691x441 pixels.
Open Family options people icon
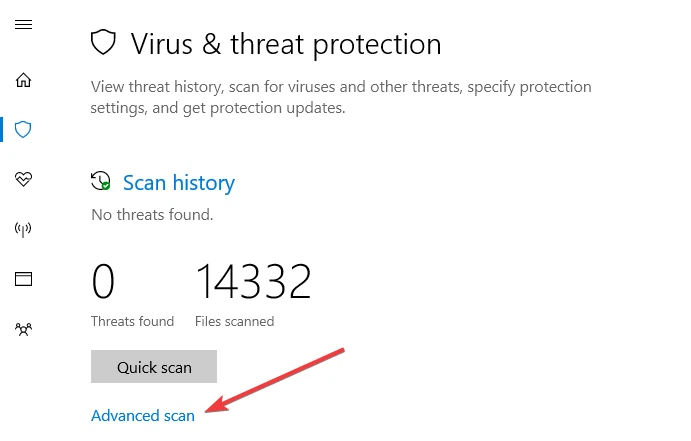click(x=23, y=327)
